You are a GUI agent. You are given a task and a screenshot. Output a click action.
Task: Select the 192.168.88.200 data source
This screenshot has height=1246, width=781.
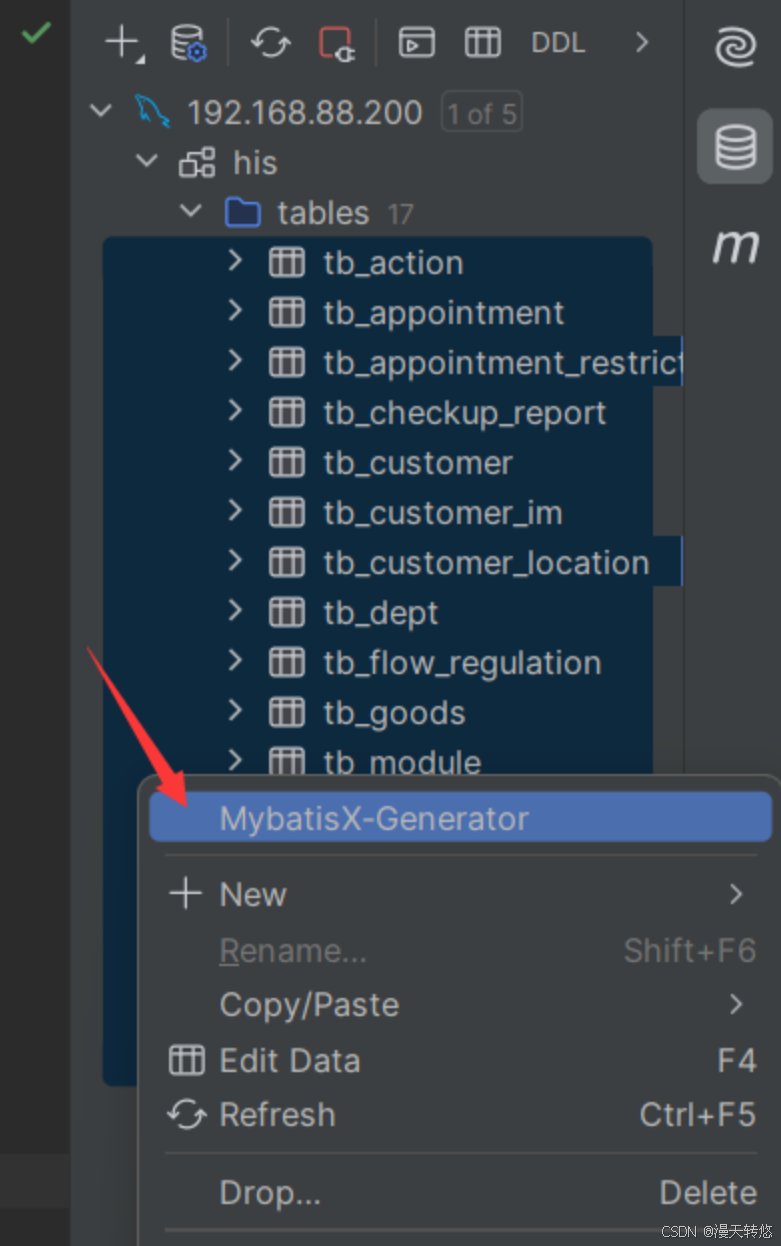tap(305, 113)
